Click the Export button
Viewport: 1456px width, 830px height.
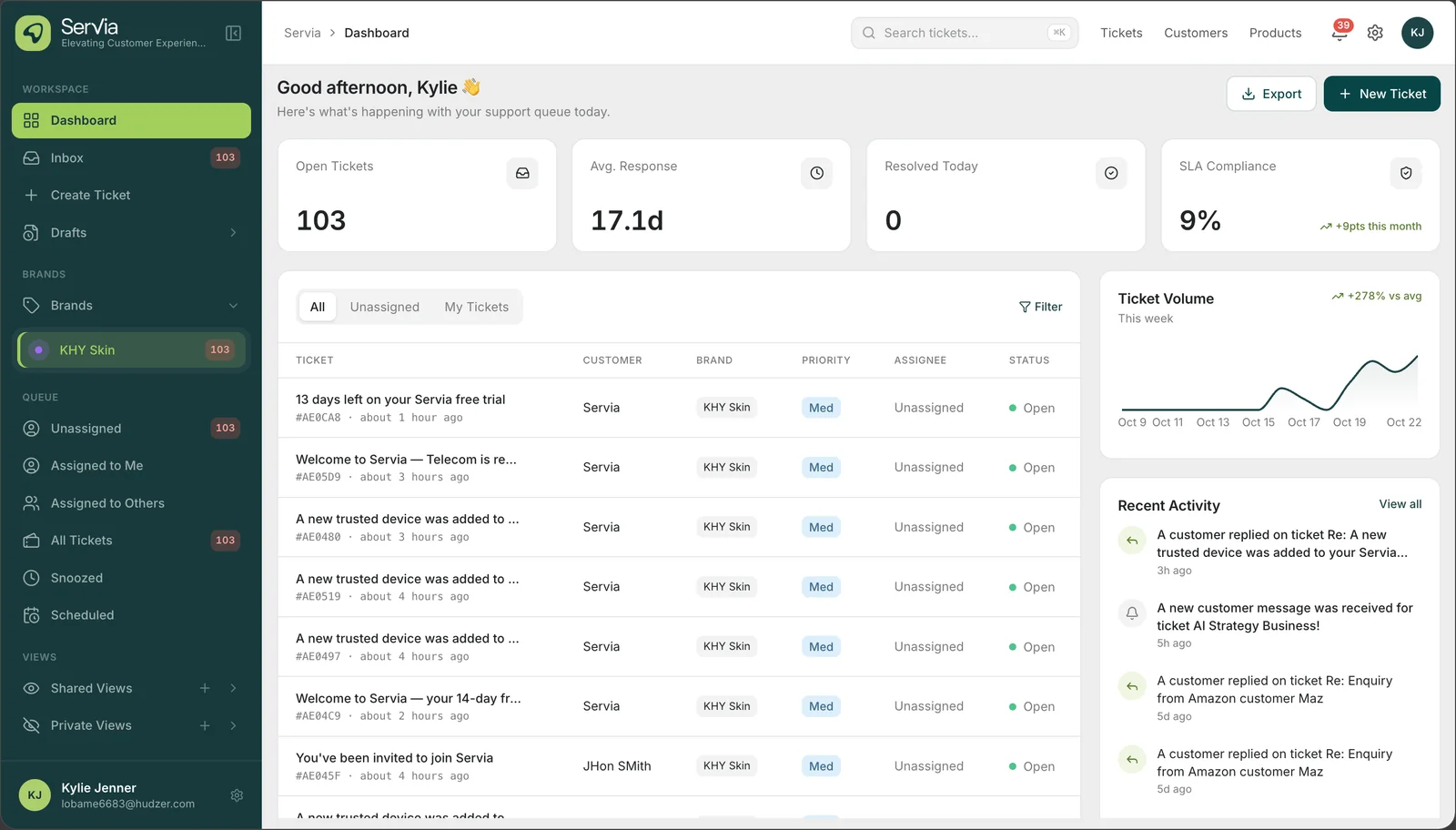[x=1271, y=94]
